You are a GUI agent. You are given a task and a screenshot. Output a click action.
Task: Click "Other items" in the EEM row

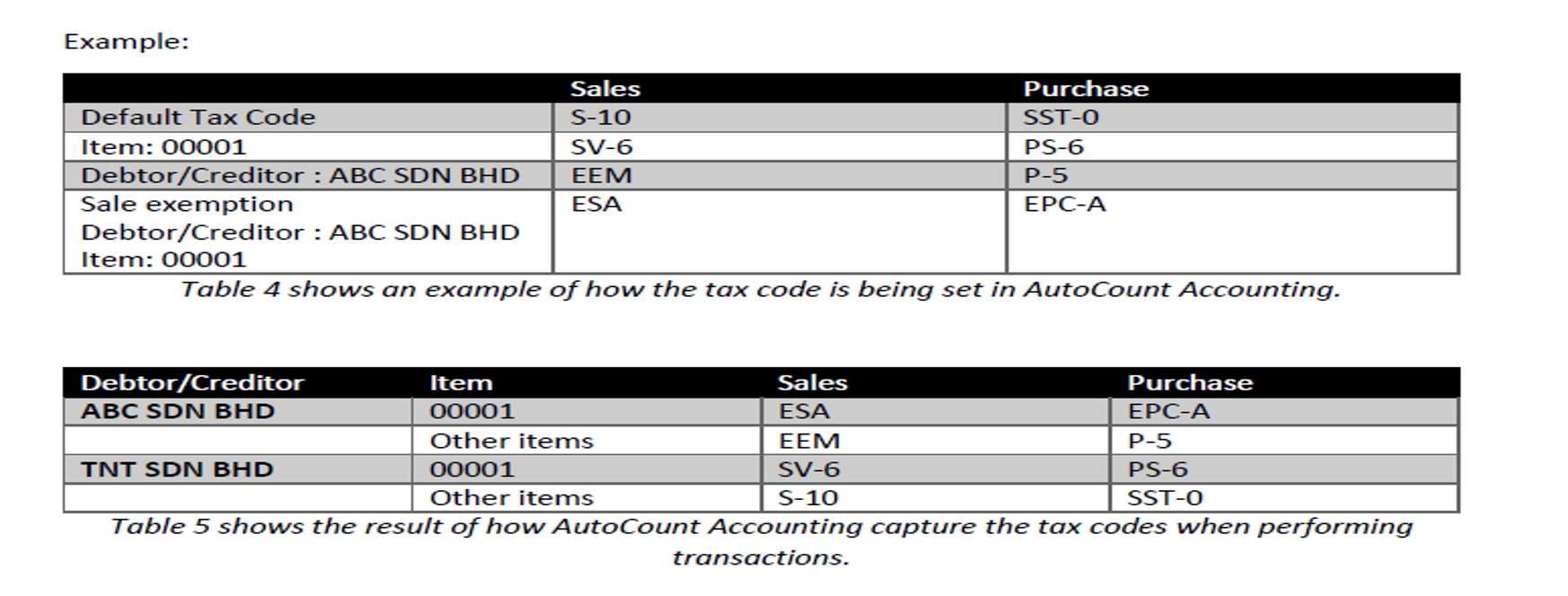click(x=512, y=442)
